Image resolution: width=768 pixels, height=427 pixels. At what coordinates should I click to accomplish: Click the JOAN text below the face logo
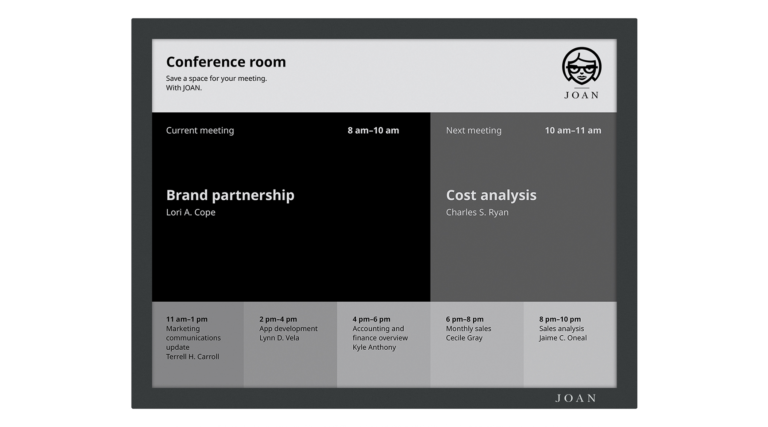click(581, 96)
